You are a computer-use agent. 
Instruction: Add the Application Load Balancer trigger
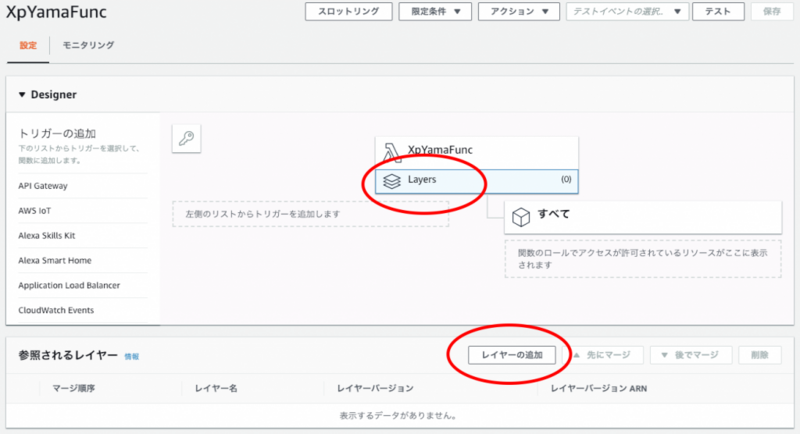point(69,285)
